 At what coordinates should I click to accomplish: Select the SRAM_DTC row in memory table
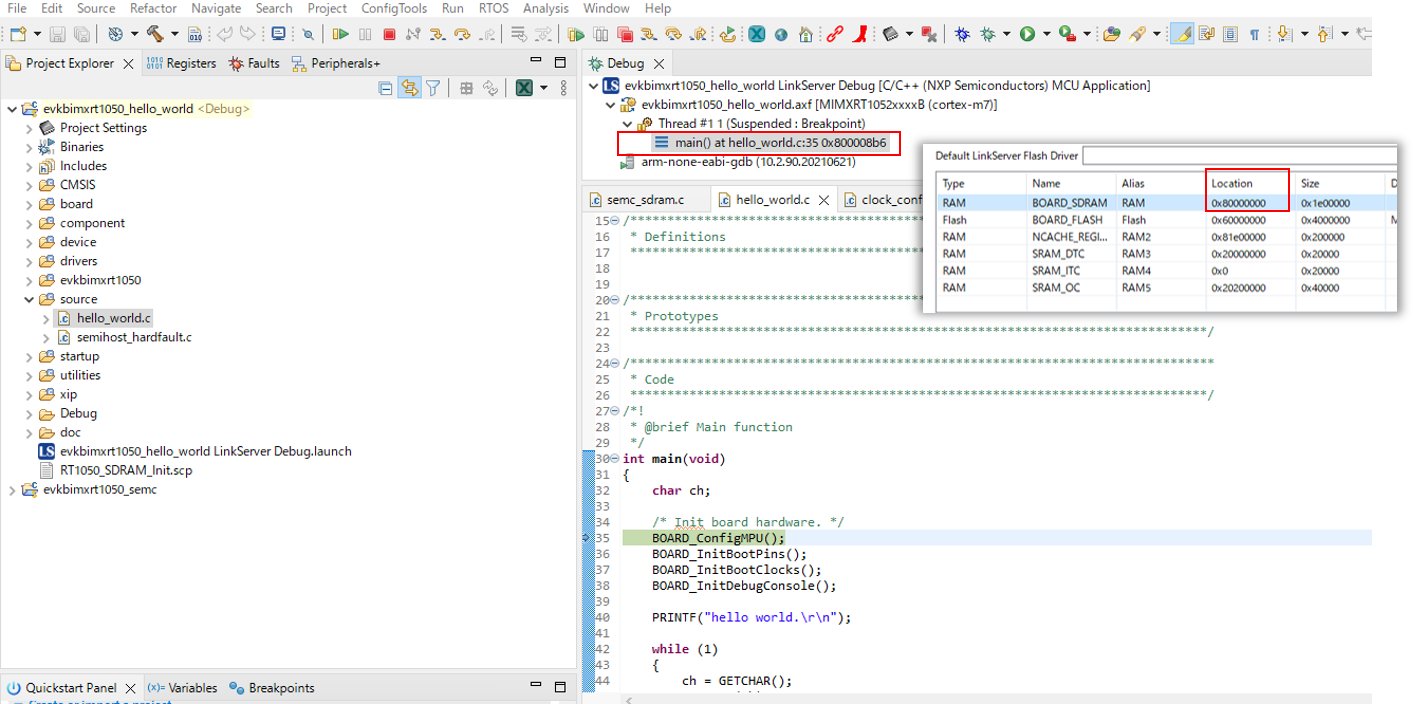pos(1167,254)
